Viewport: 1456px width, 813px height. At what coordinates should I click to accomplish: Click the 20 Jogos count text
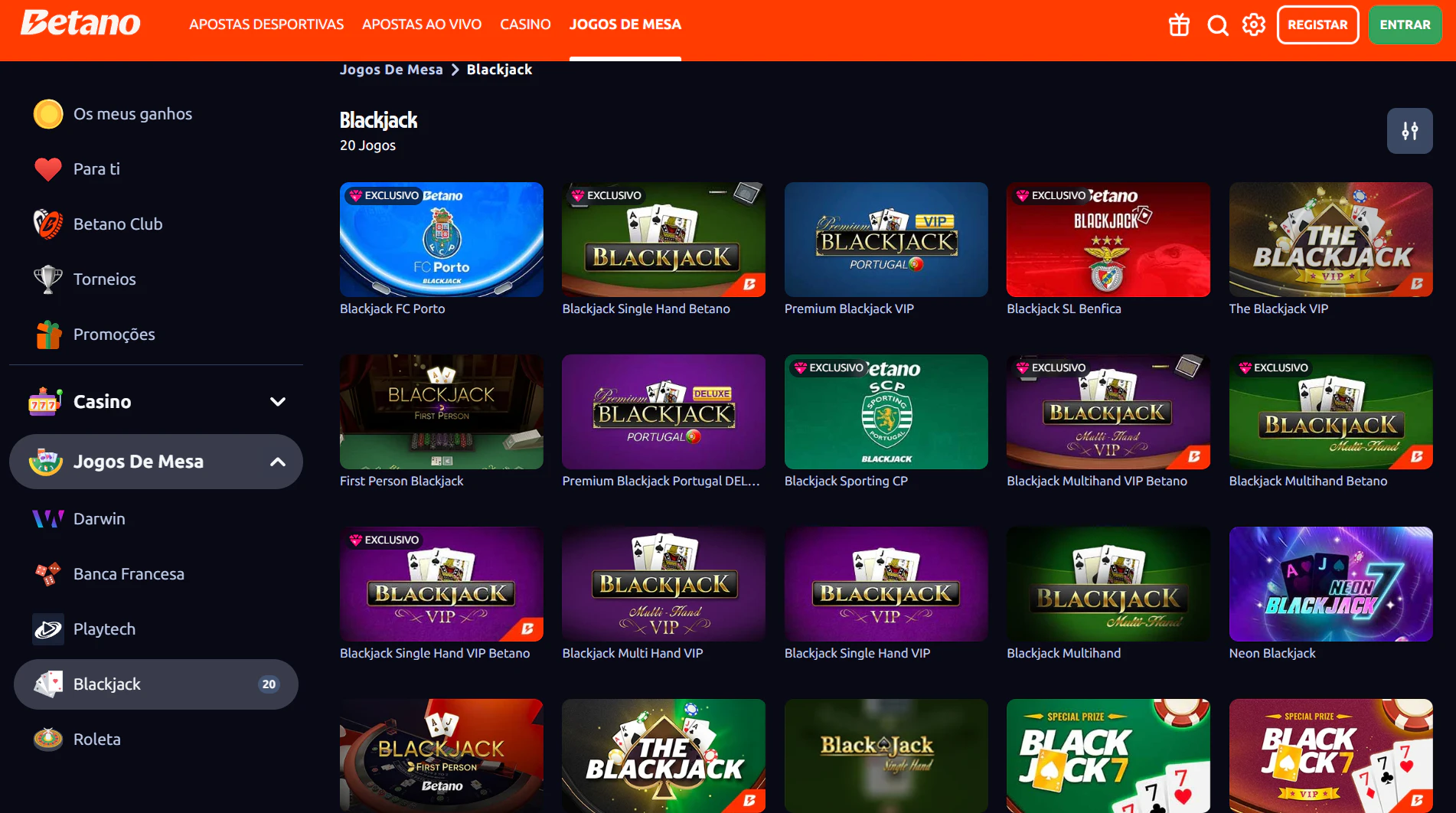368,145
